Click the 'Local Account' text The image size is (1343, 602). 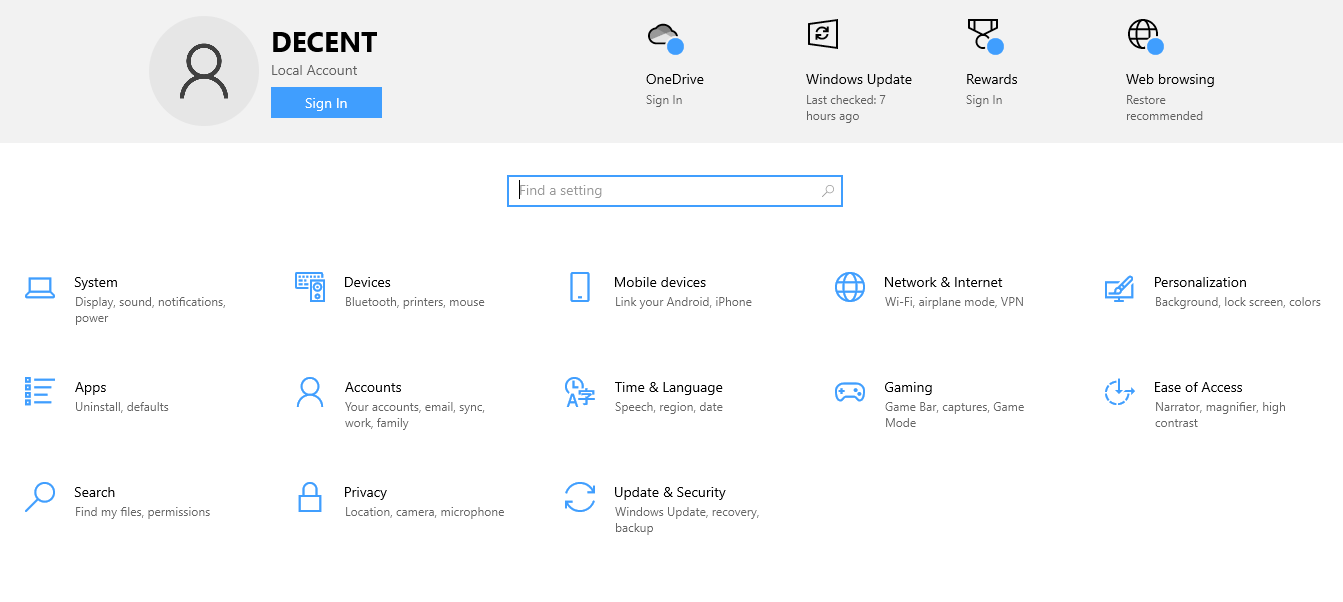click(314, 70)
